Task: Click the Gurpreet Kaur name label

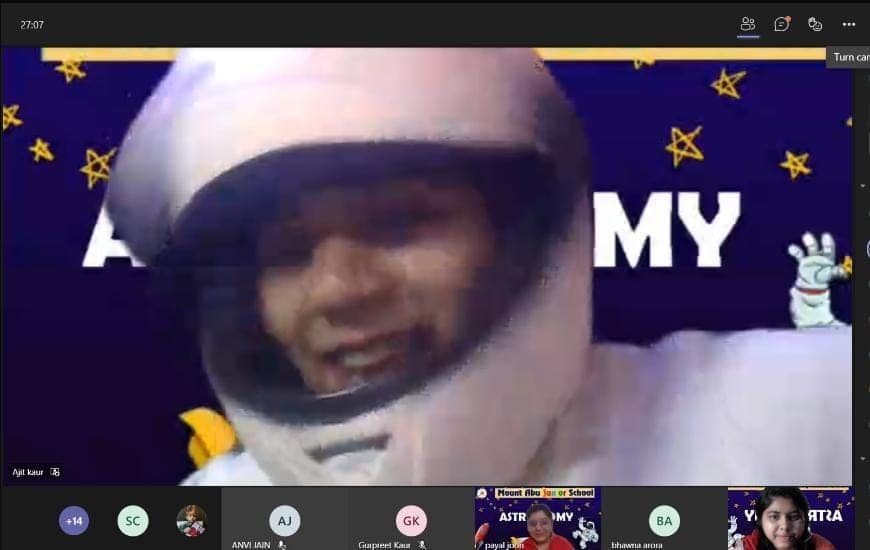Action: coord(384,545)
